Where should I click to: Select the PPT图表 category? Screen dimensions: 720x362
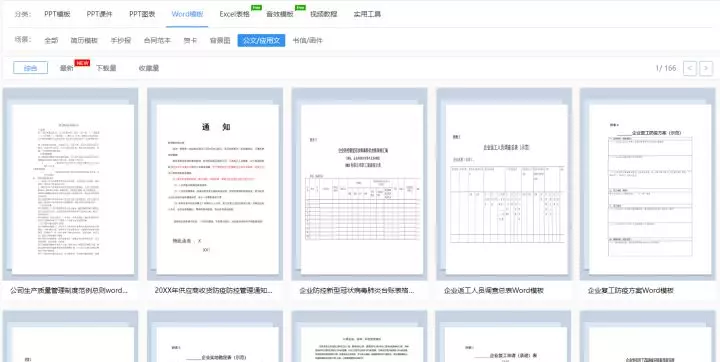[x=142, y=14]
